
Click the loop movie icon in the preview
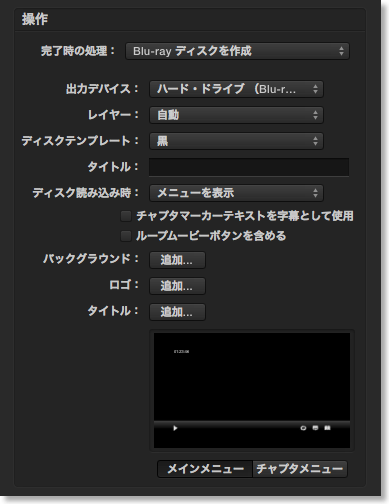pyautogui.click(x=303, y=428)
